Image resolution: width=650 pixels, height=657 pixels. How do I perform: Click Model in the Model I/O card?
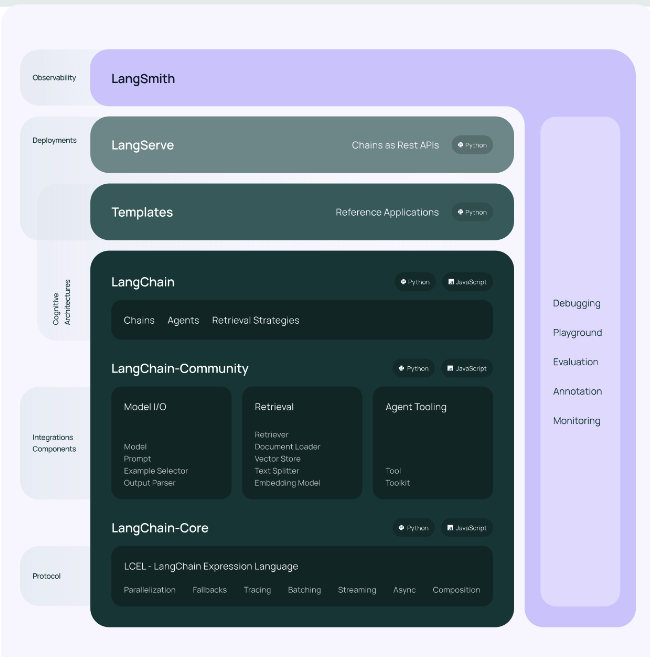click(135, 447)
